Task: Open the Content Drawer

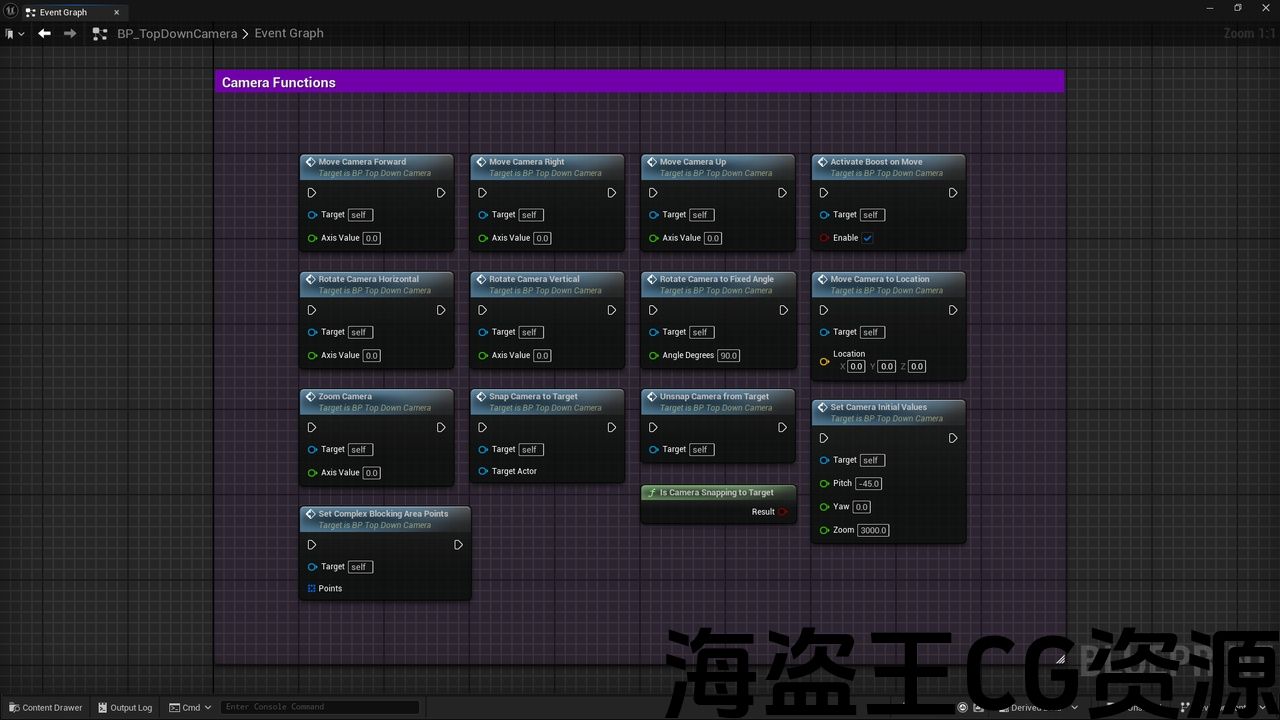Action: [45, 707]
